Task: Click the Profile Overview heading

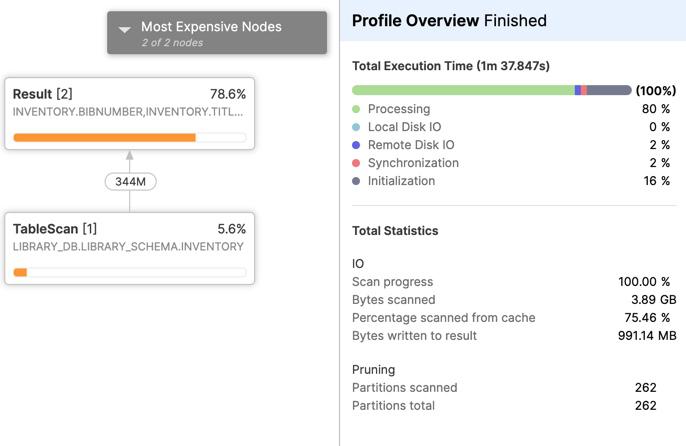Action: 449,20
